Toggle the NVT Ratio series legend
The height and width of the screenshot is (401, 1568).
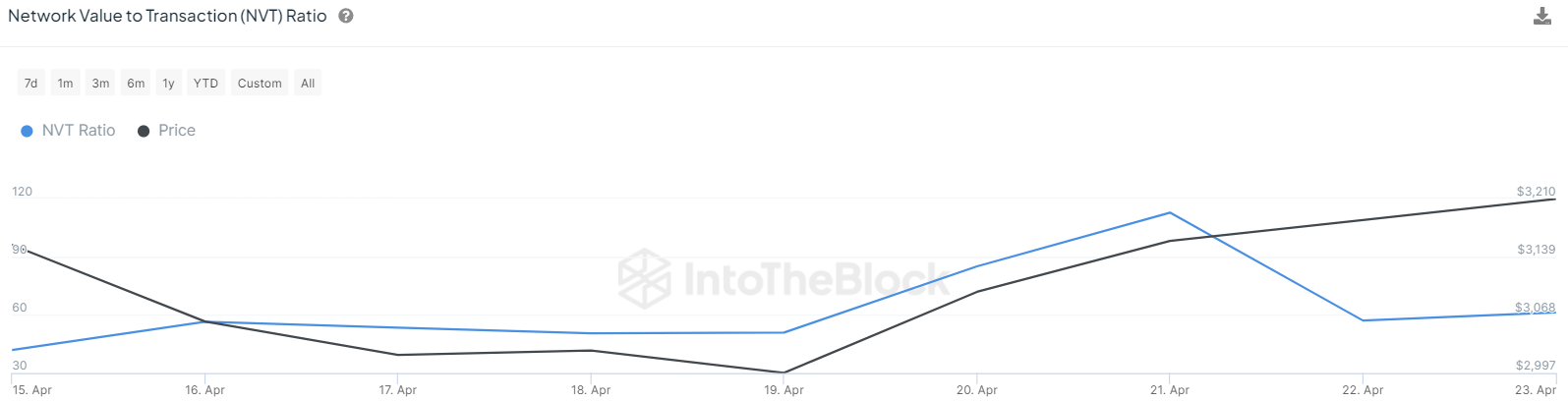click(68, 131)
